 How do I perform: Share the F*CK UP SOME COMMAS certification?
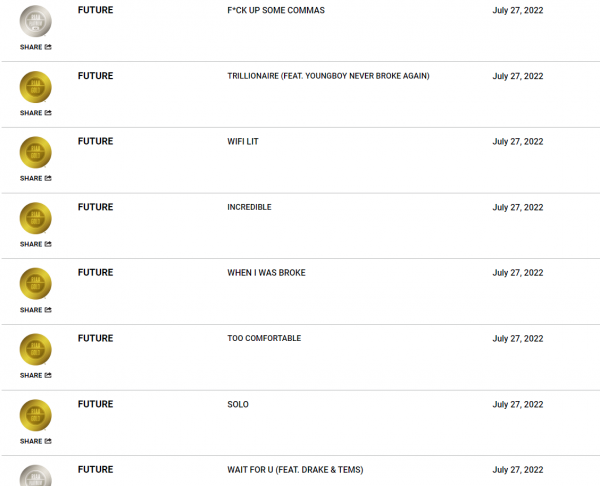(x=36, y=47)
